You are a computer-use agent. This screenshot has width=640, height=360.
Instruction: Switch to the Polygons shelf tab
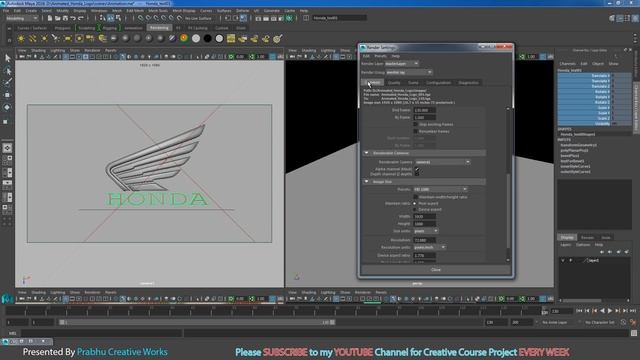62,28
